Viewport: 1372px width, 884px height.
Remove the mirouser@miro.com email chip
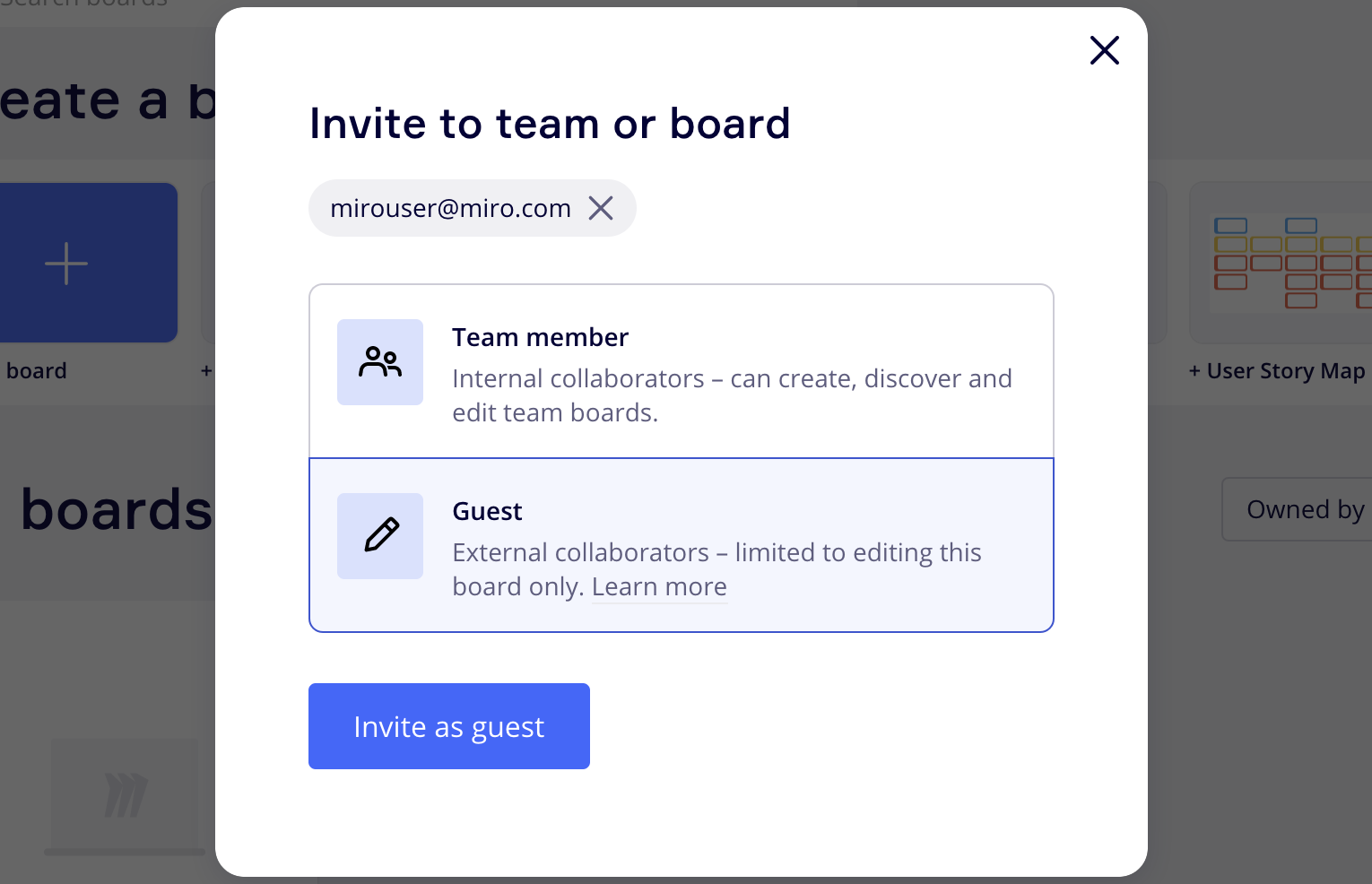pos(601,208)
